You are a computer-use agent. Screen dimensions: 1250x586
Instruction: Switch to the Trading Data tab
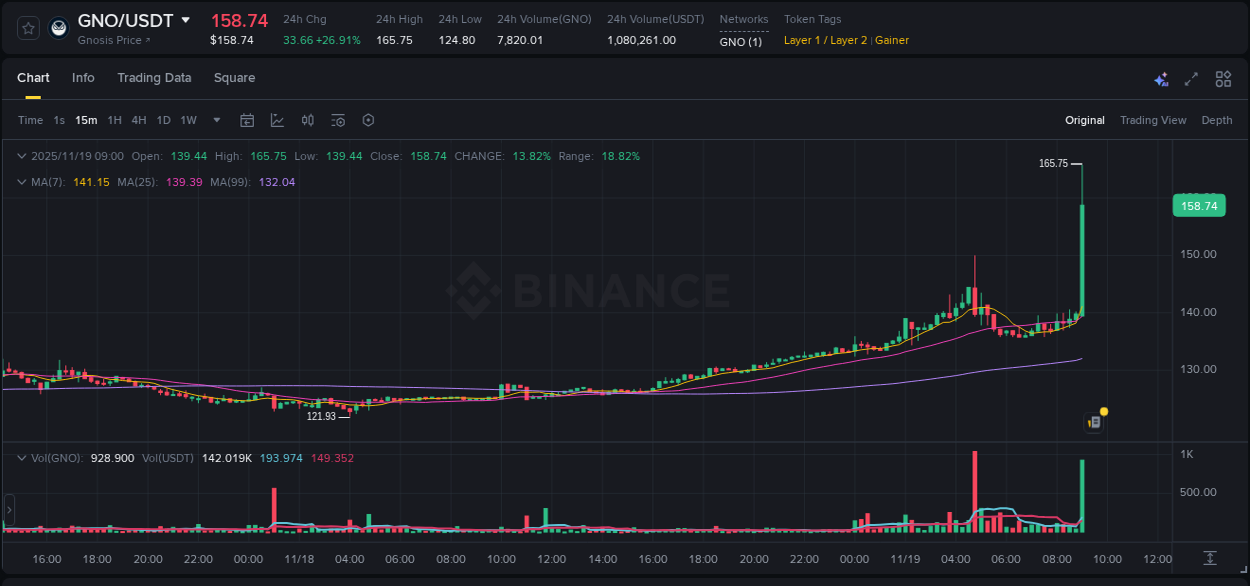pyautogui.click(x=154, y=78)
